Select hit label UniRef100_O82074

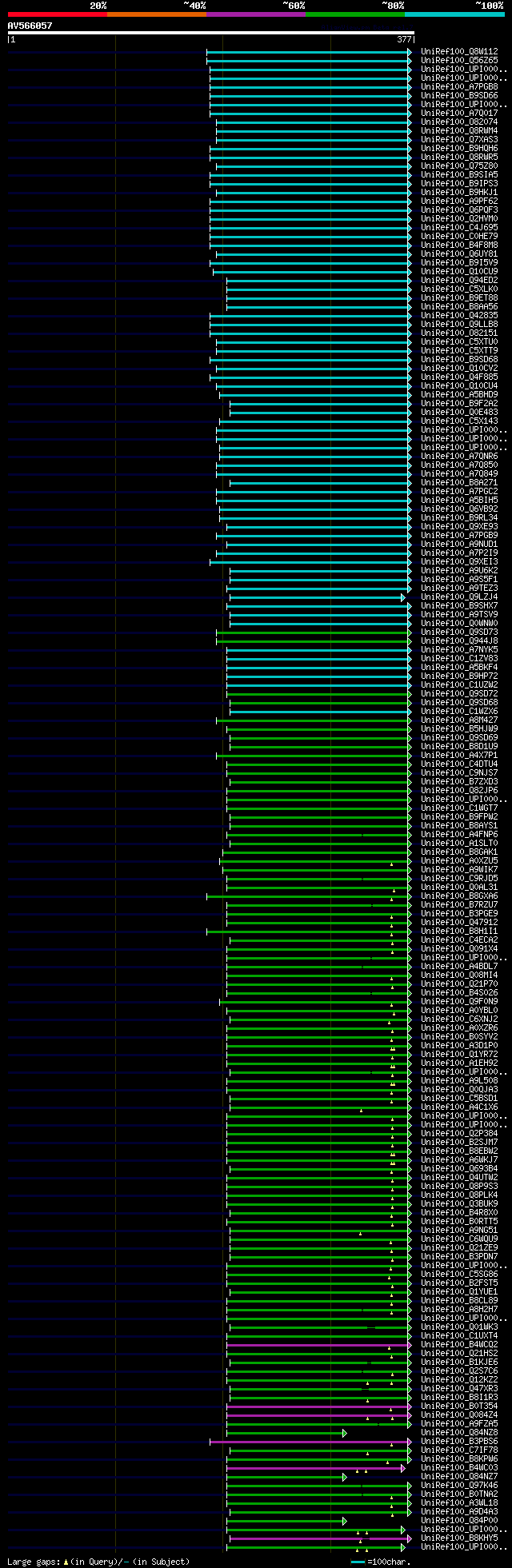coord(459,122)
